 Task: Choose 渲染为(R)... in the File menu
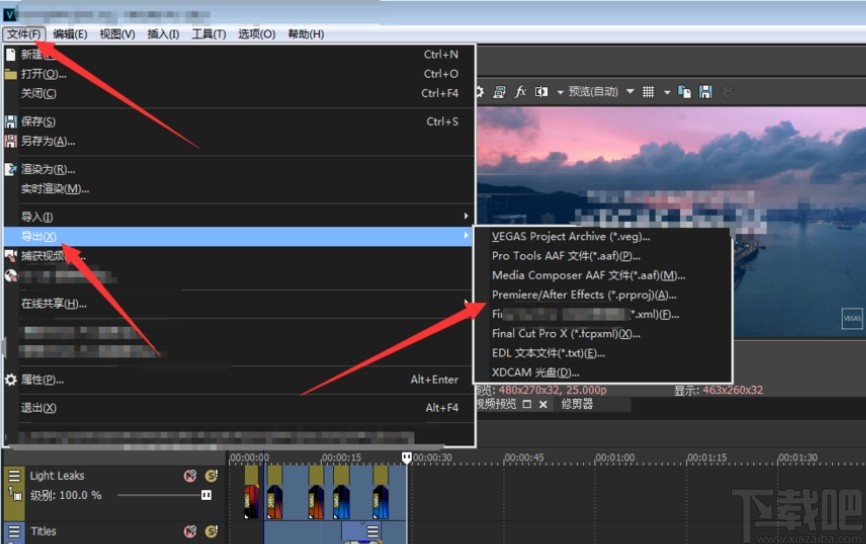[239, 170]
